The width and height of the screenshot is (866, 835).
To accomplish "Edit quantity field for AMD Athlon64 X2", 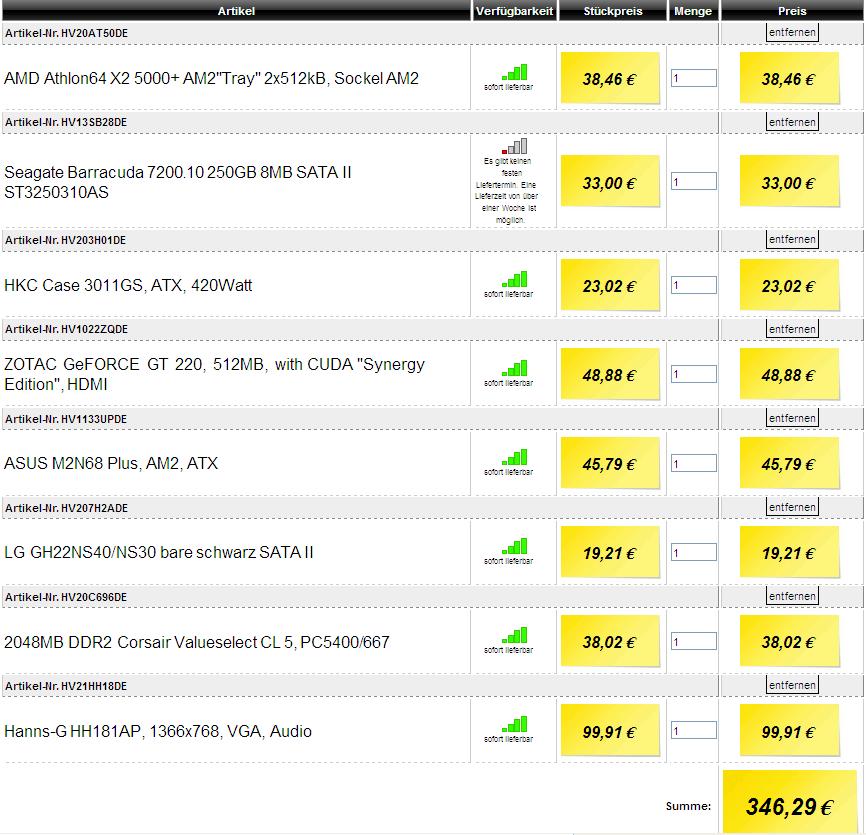I will coord(694,78).
